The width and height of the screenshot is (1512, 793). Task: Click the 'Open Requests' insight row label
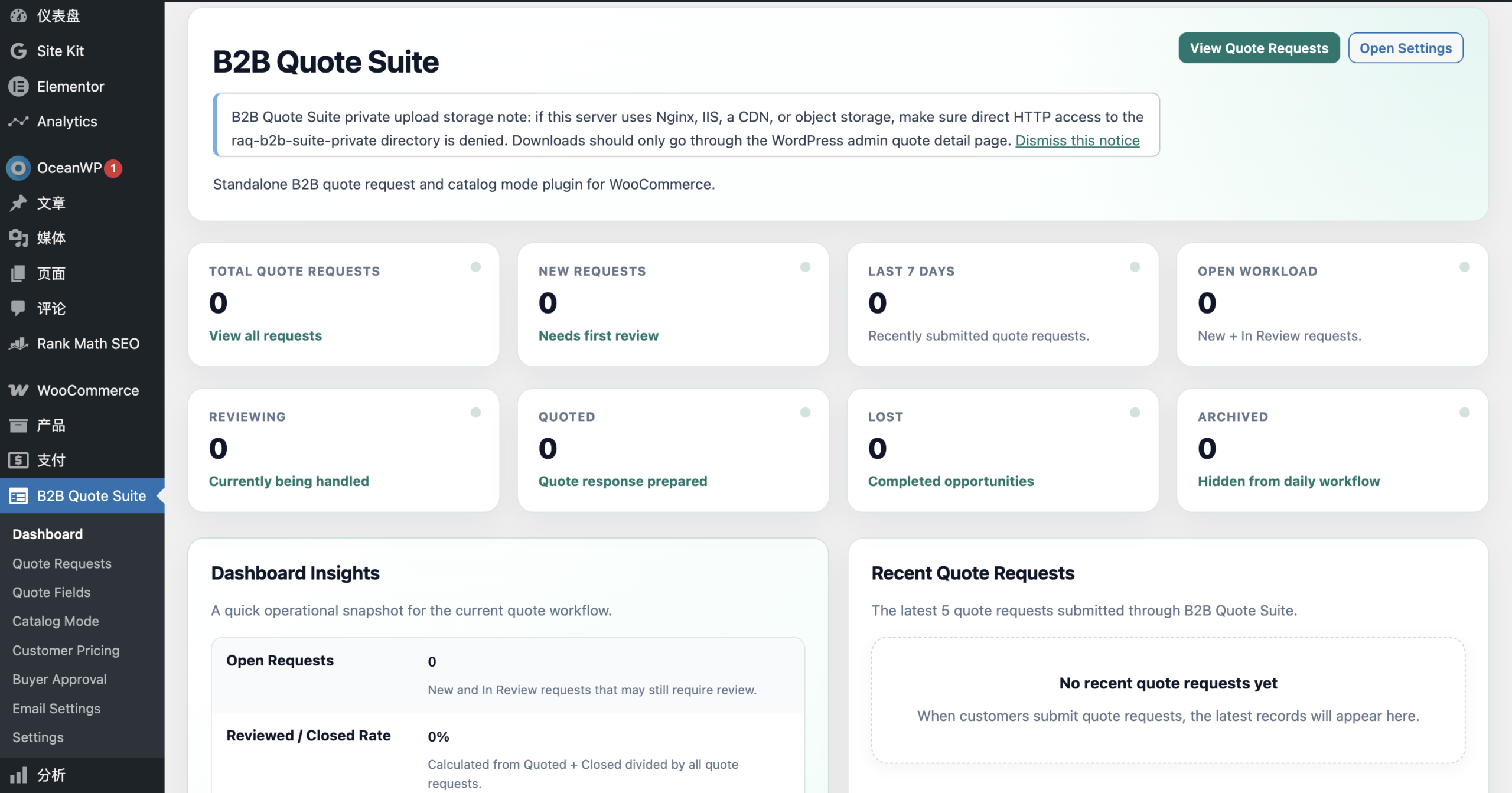tap(280, 660)
